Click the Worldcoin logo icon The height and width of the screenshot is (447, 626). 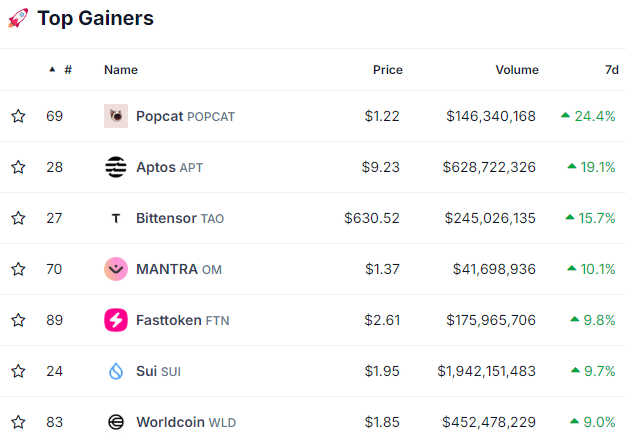pos(116,422)
